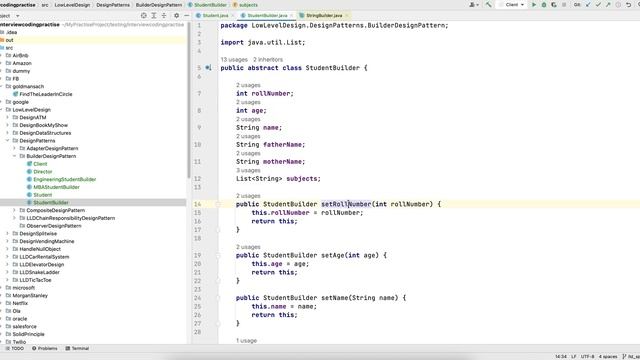Select the StudentBuilder.java tab

click(267, 16)
